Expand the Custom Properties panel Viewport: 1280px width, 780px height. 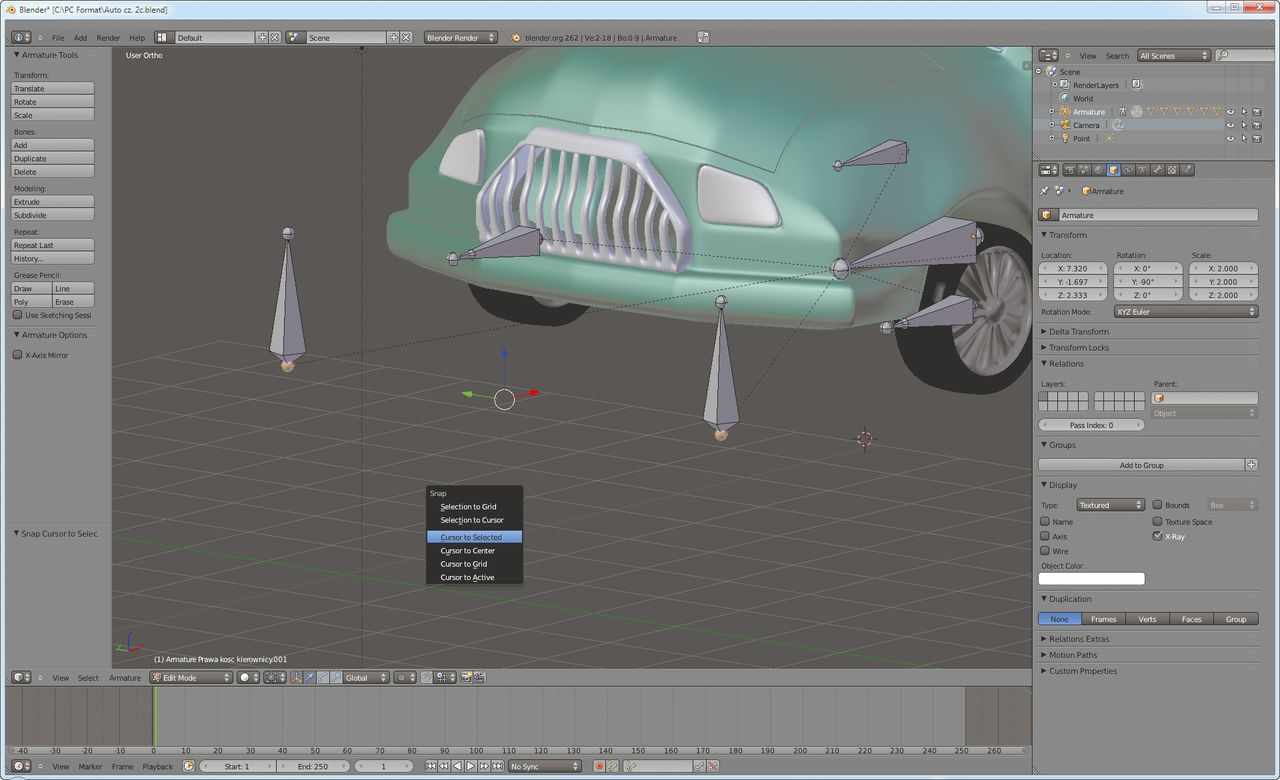(x=1082, y=671)
